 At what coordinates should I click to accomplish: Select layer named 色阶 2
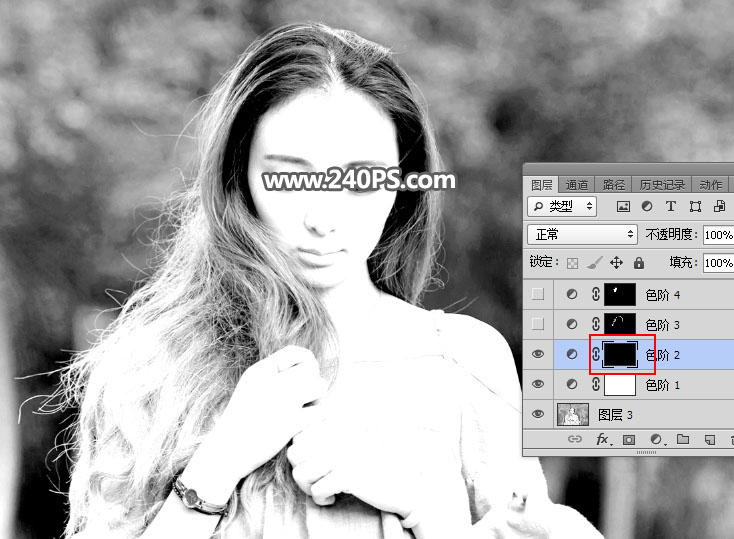tap(662, 355)
